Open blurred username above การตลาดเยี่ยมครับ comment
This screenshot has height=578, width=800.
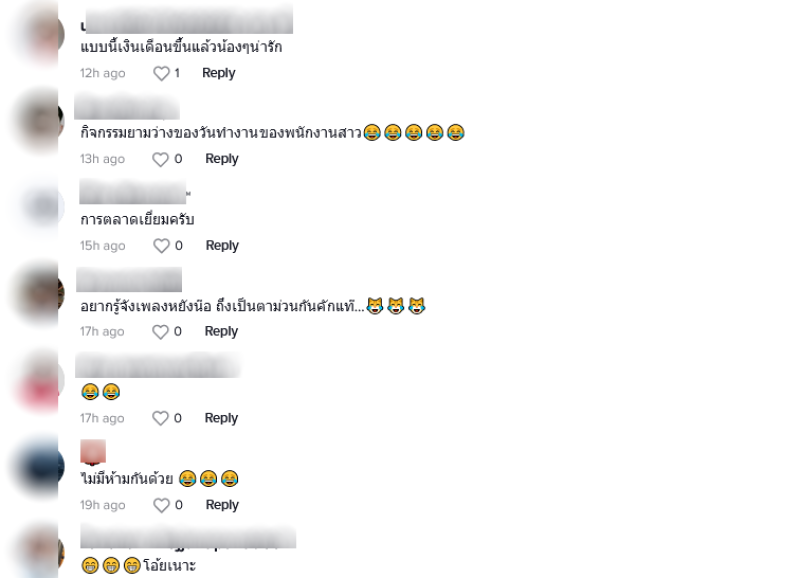134,192
